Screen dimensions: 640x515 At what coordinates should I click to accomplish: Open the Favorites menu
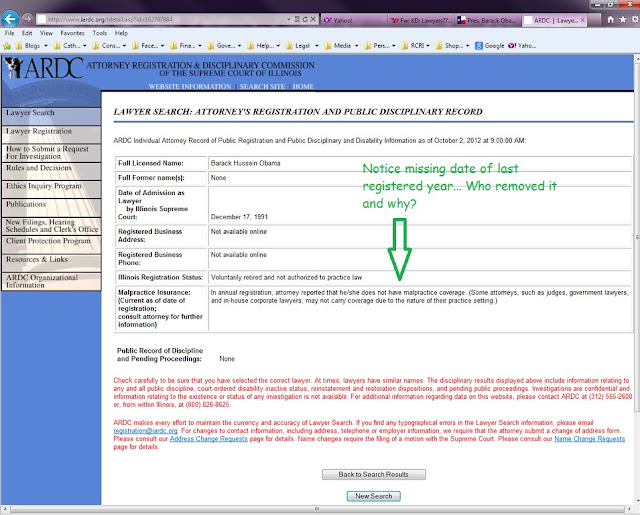[x=72, y=33]
